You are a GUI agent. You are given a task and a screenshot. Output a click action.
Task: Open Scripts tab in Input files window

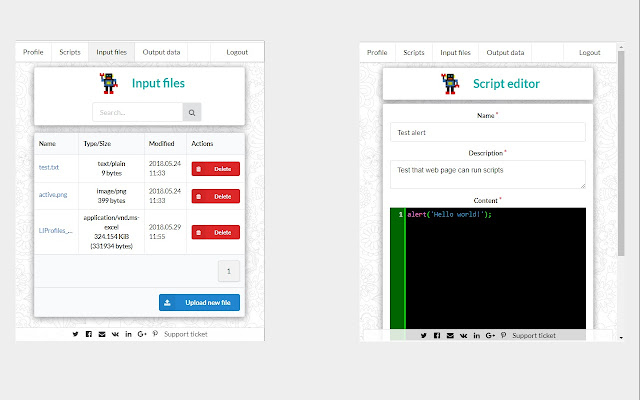[70, 52]
